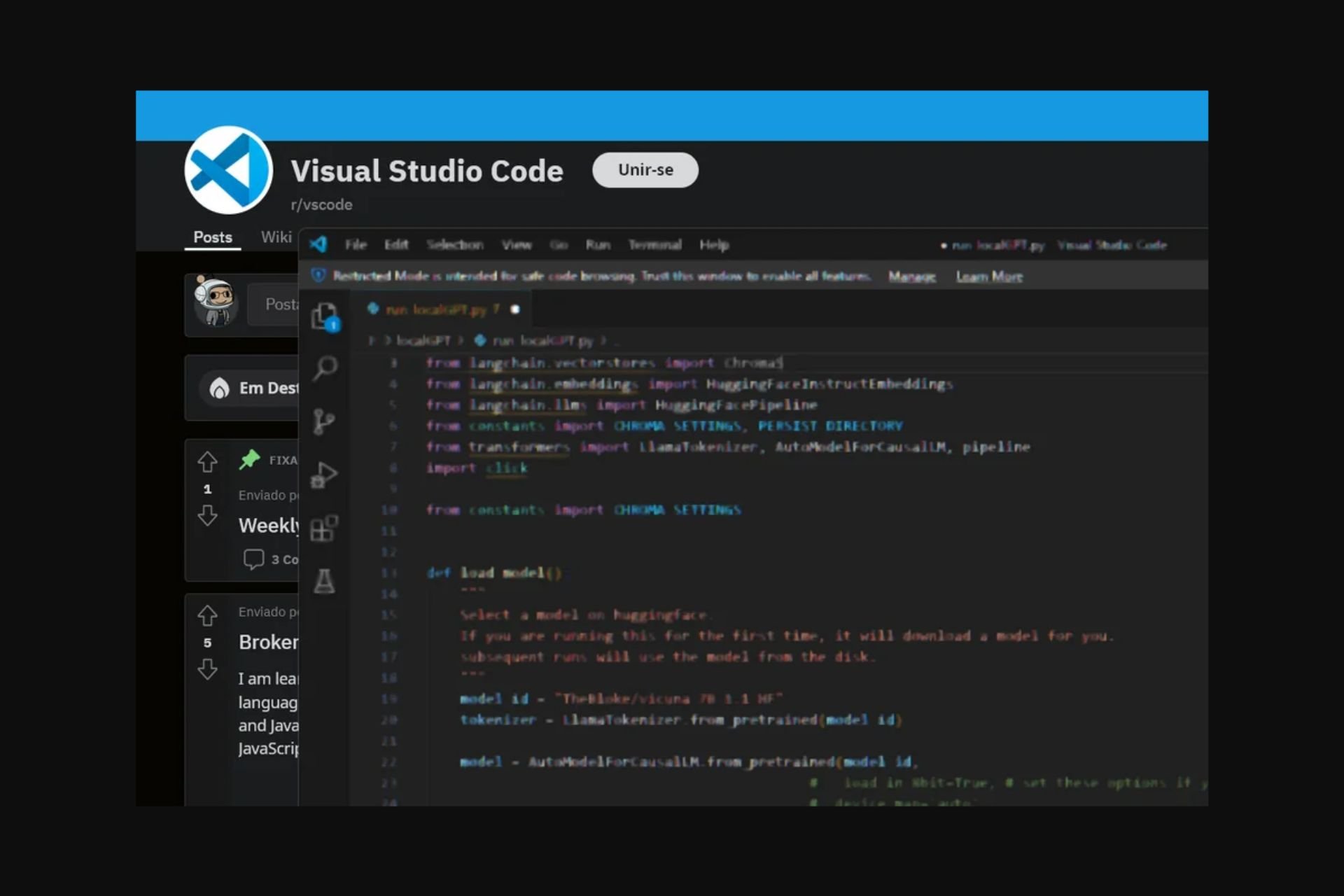
Task: Click the Em Destaque flame icon
Action: pos(219,388)
